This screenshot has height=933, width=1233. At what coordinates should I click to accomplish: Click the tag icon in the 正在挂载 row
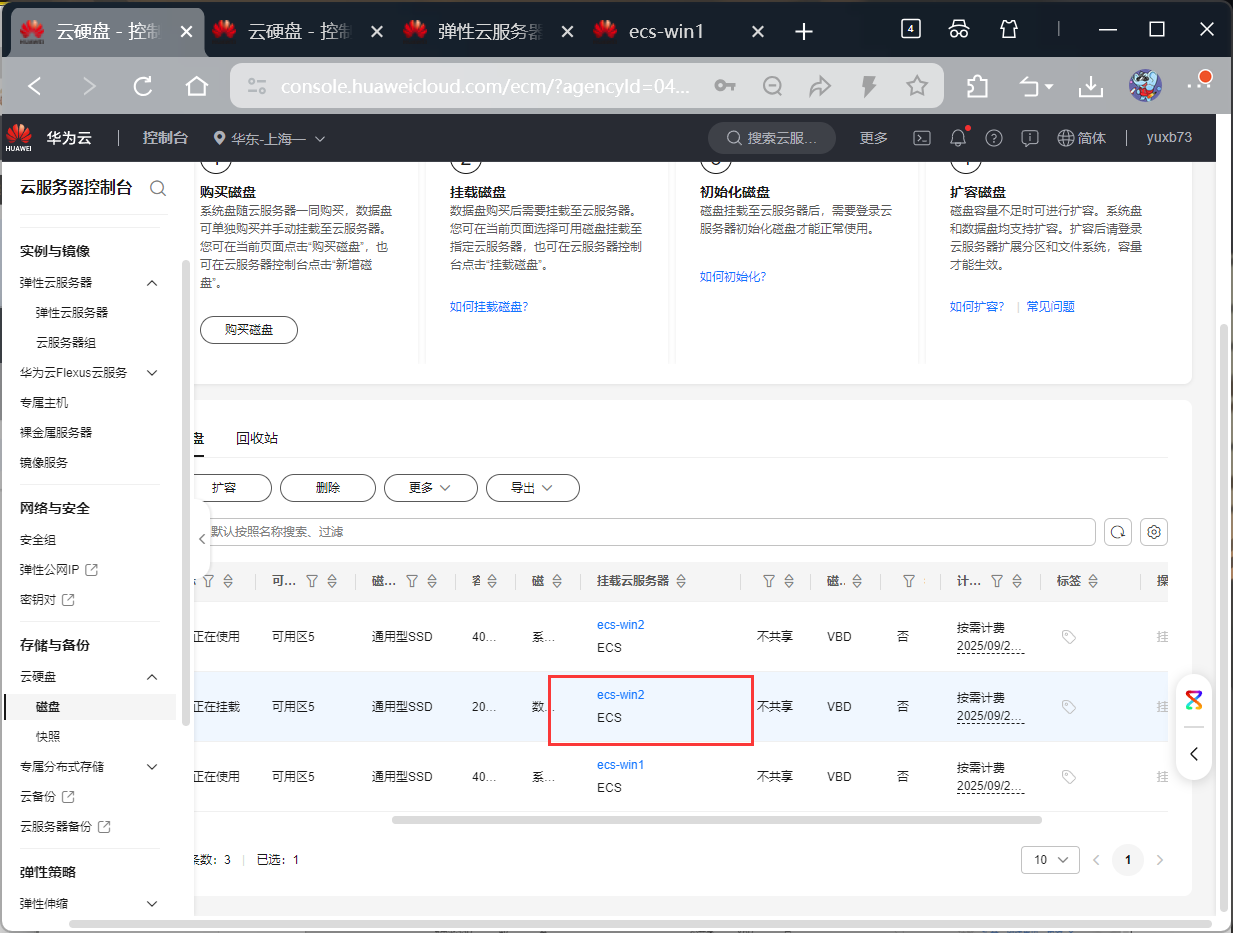pos(1068,707)
